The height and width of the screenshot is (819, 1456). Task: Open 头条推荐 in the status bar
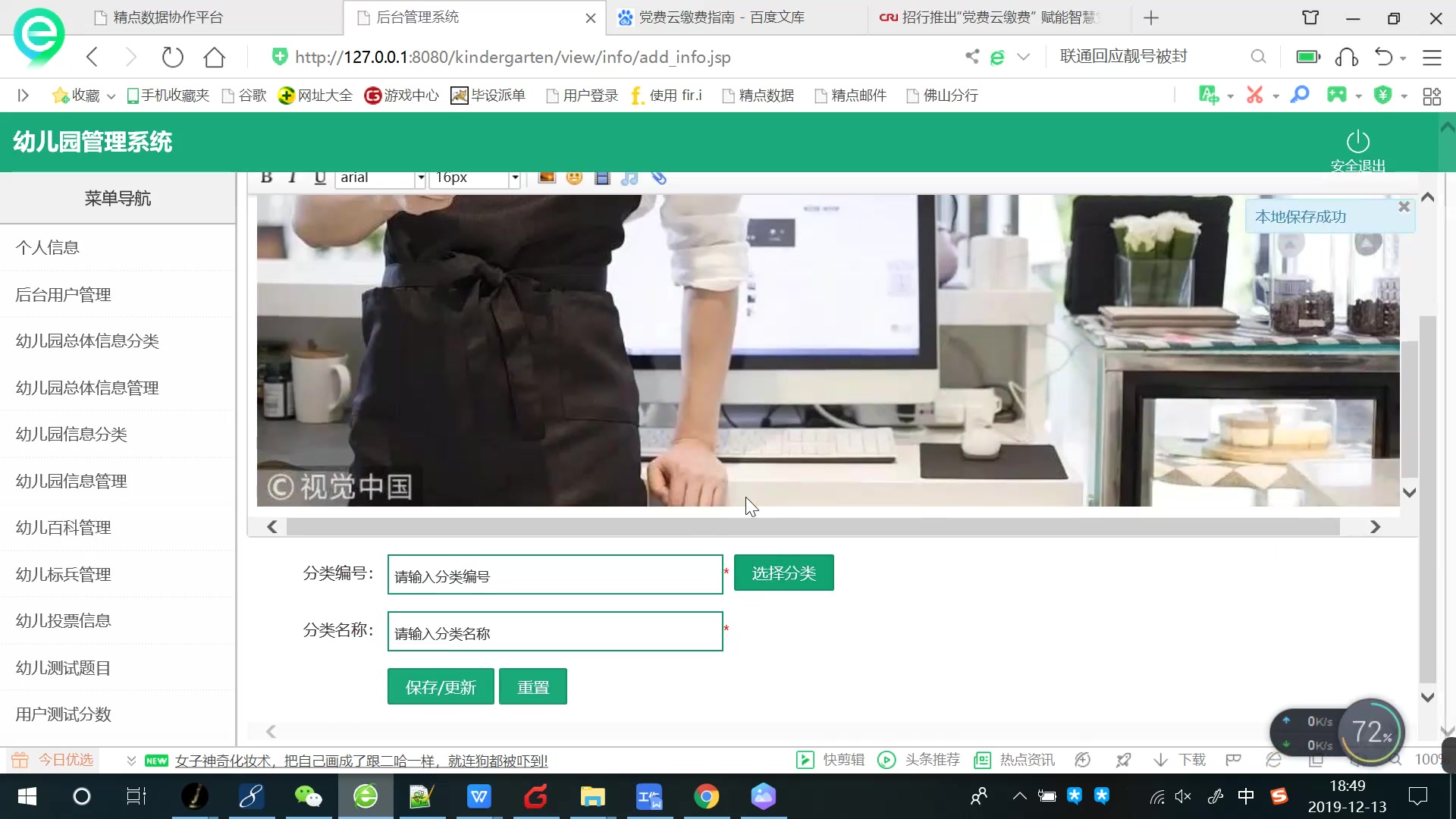click(x=918, y=759)
